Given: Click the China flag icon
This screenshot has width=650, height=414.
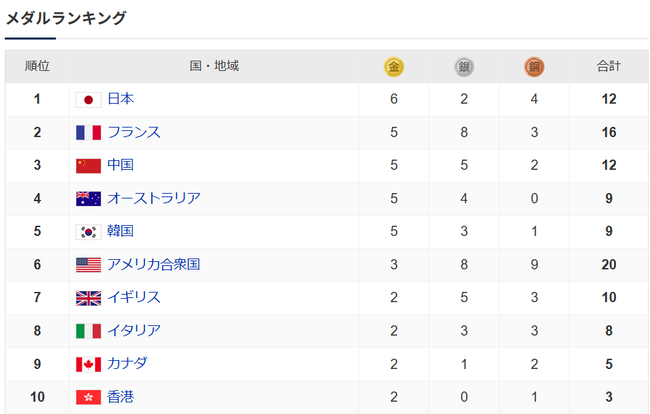Looking at the screenshot, I should pos(88,166).
